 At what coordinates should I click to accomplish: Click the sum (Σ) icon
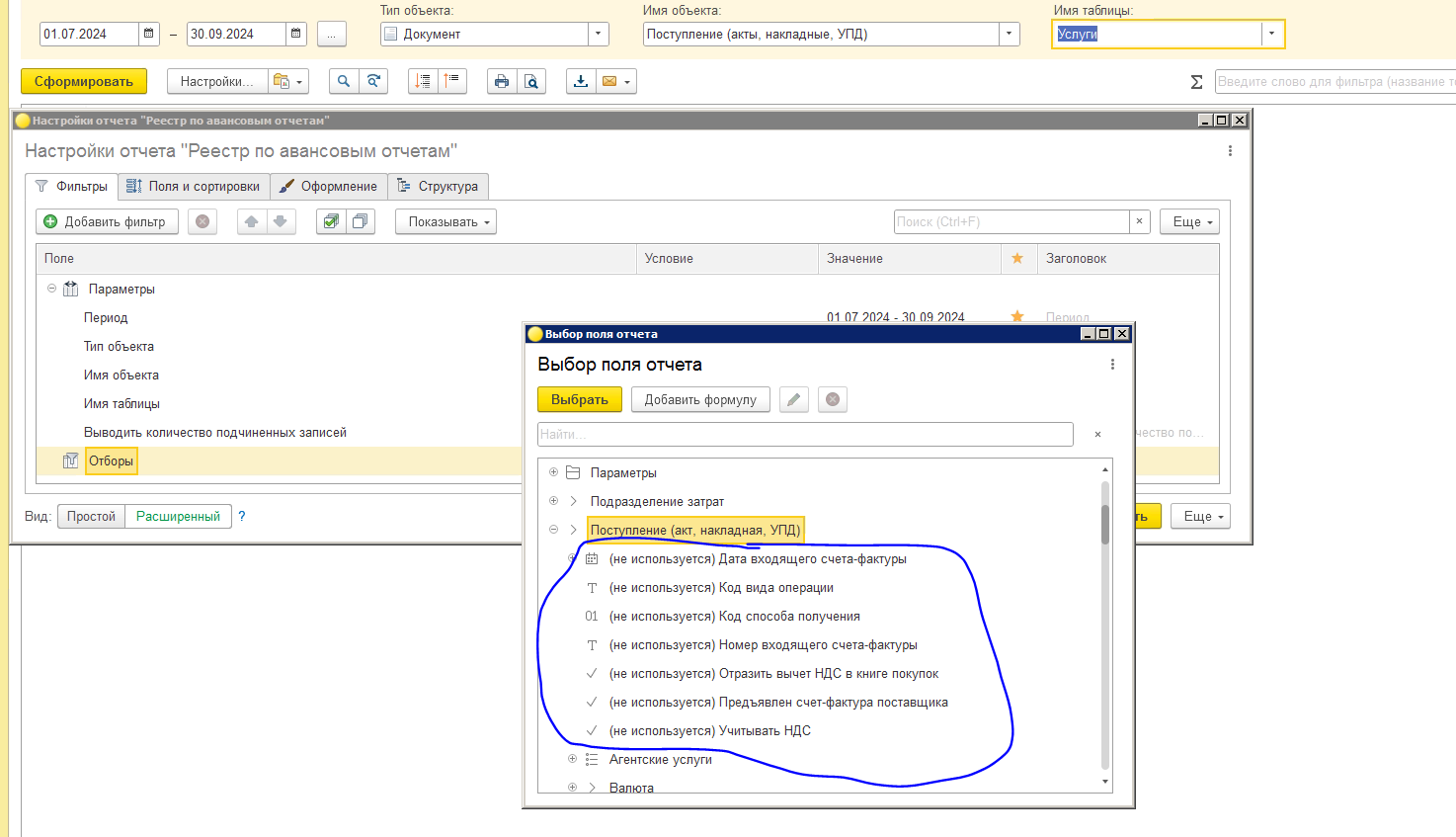click(x=1196, y=82)
